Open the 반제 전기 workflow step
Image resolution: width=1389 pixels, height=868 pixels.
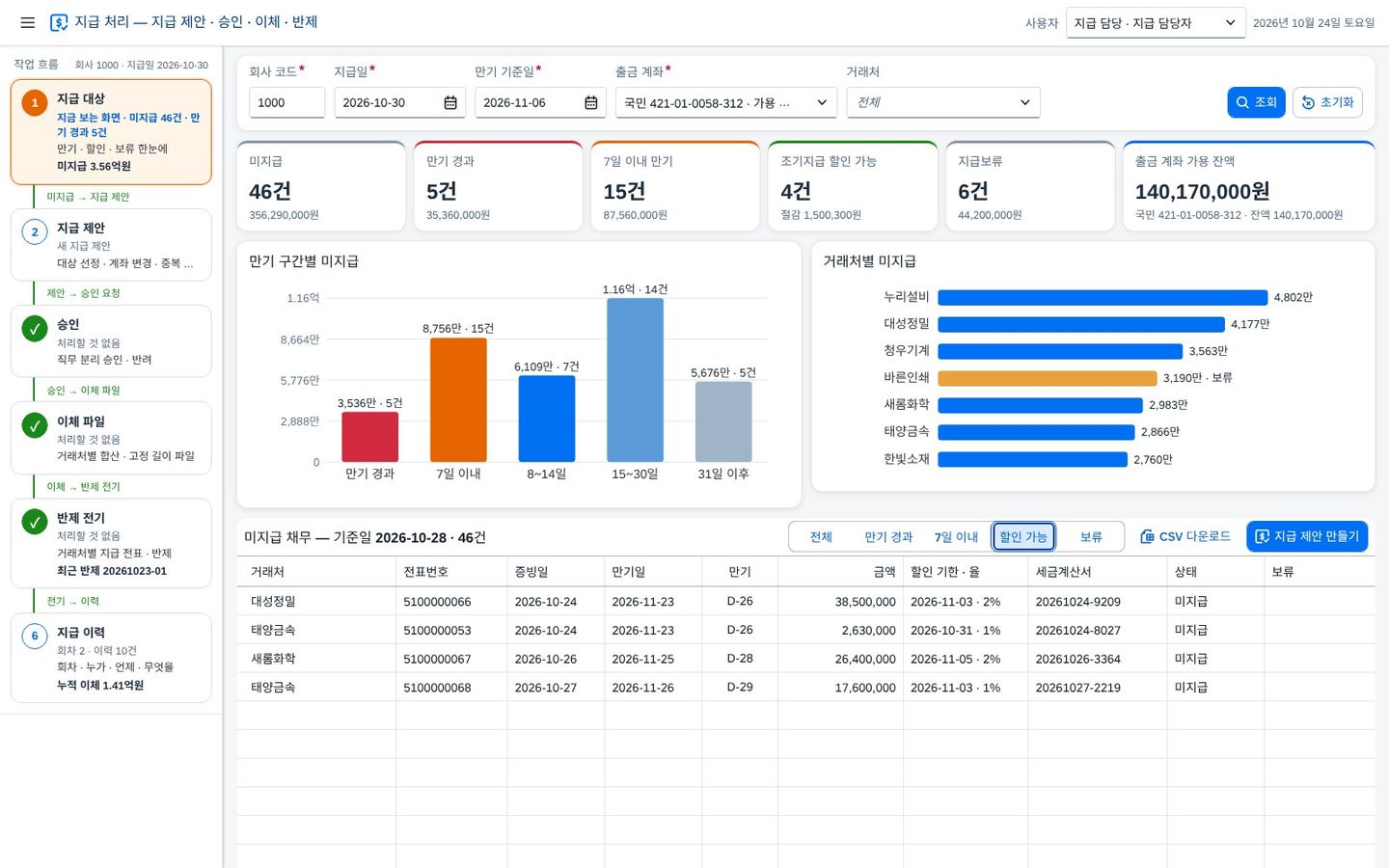pos(111,543)
